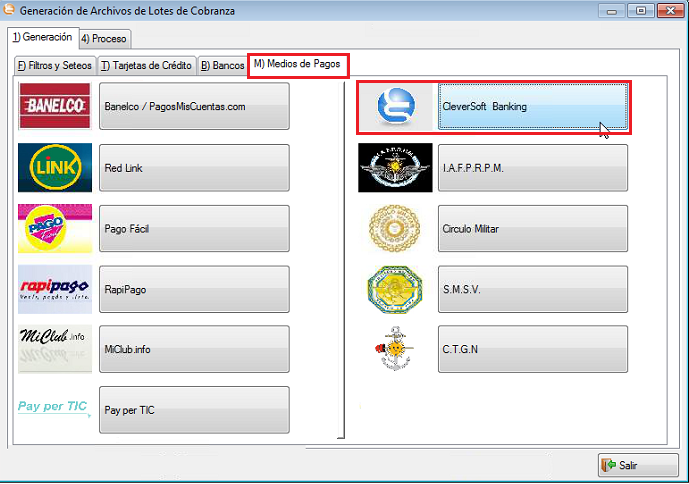Click the Banelco logo icon
Image resolution: width=689 pixels, height=484 pixels.
(54, 107)
